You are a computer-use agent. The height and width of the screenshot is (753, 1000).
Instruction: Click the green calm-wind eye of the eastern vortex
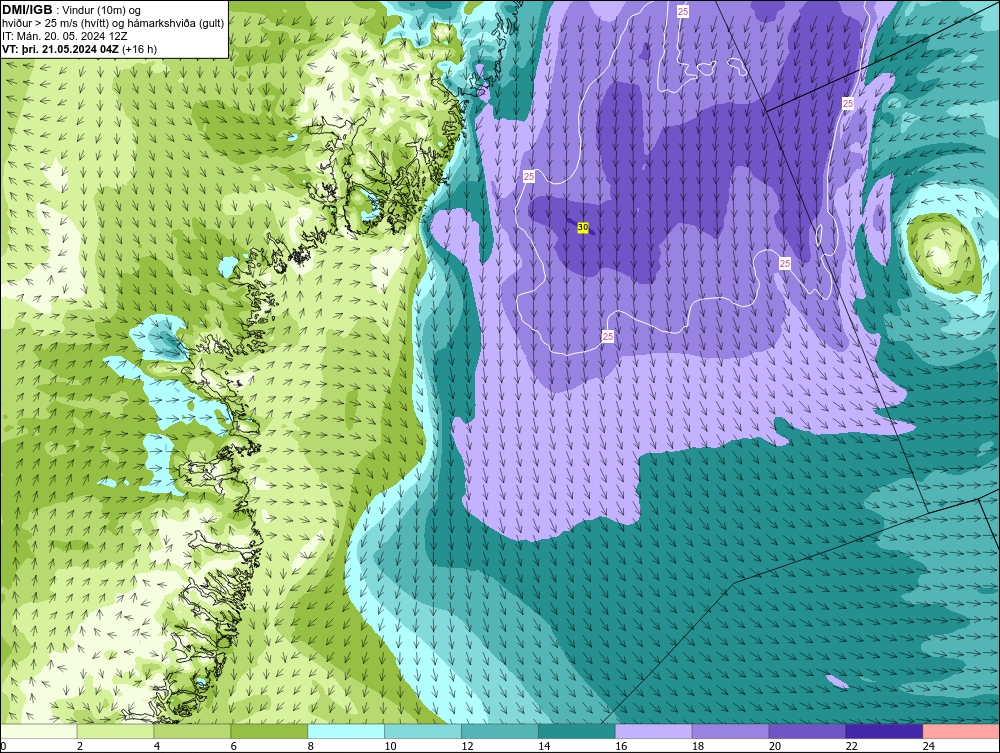pos(944,255)
